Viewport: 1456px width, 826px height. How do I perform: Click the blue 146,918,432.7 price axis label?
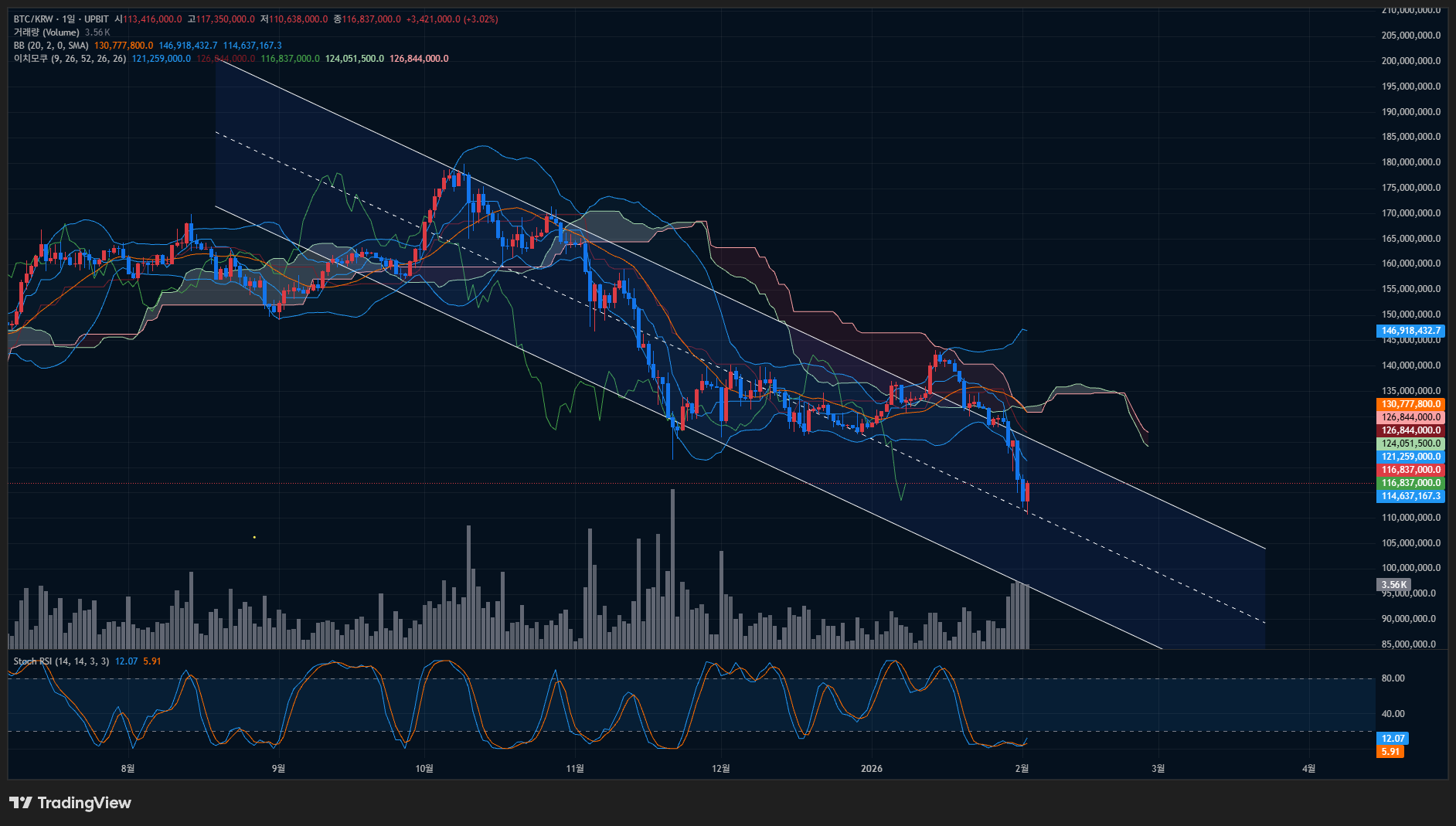point(1410,331)
